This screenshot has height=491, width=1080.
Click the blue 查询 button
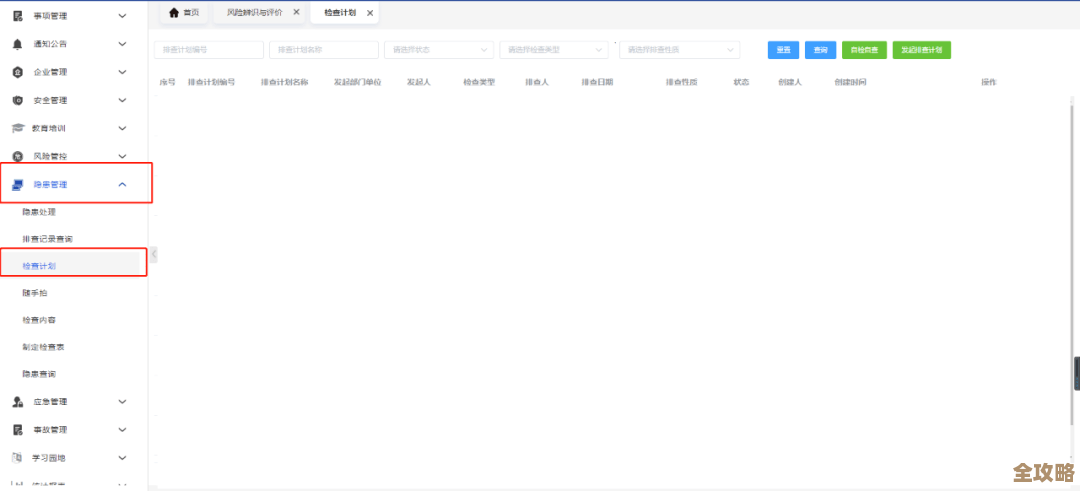[x=820, y=50]
